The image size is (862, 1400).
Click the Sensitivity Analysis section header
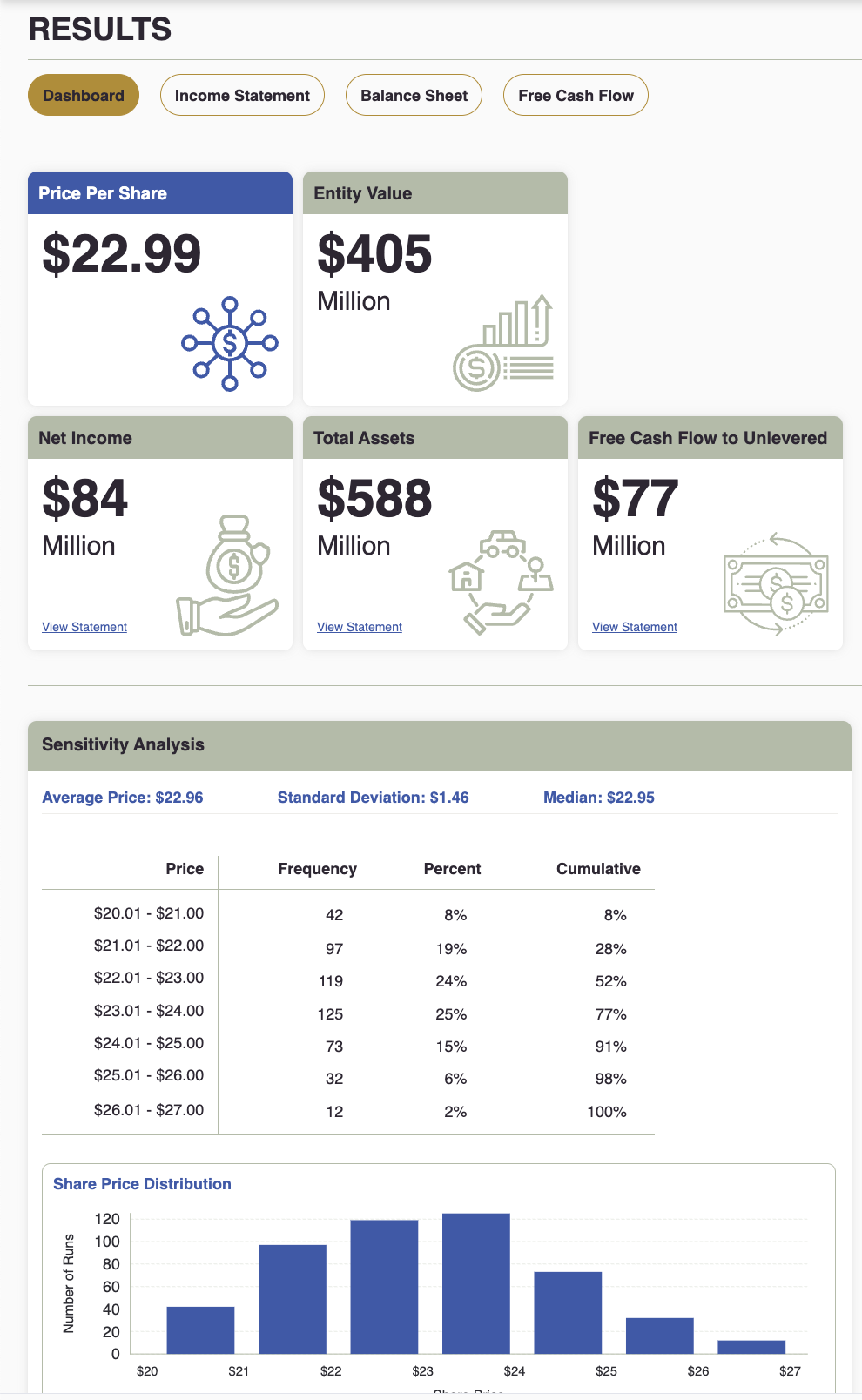click(x=440, y=745)
